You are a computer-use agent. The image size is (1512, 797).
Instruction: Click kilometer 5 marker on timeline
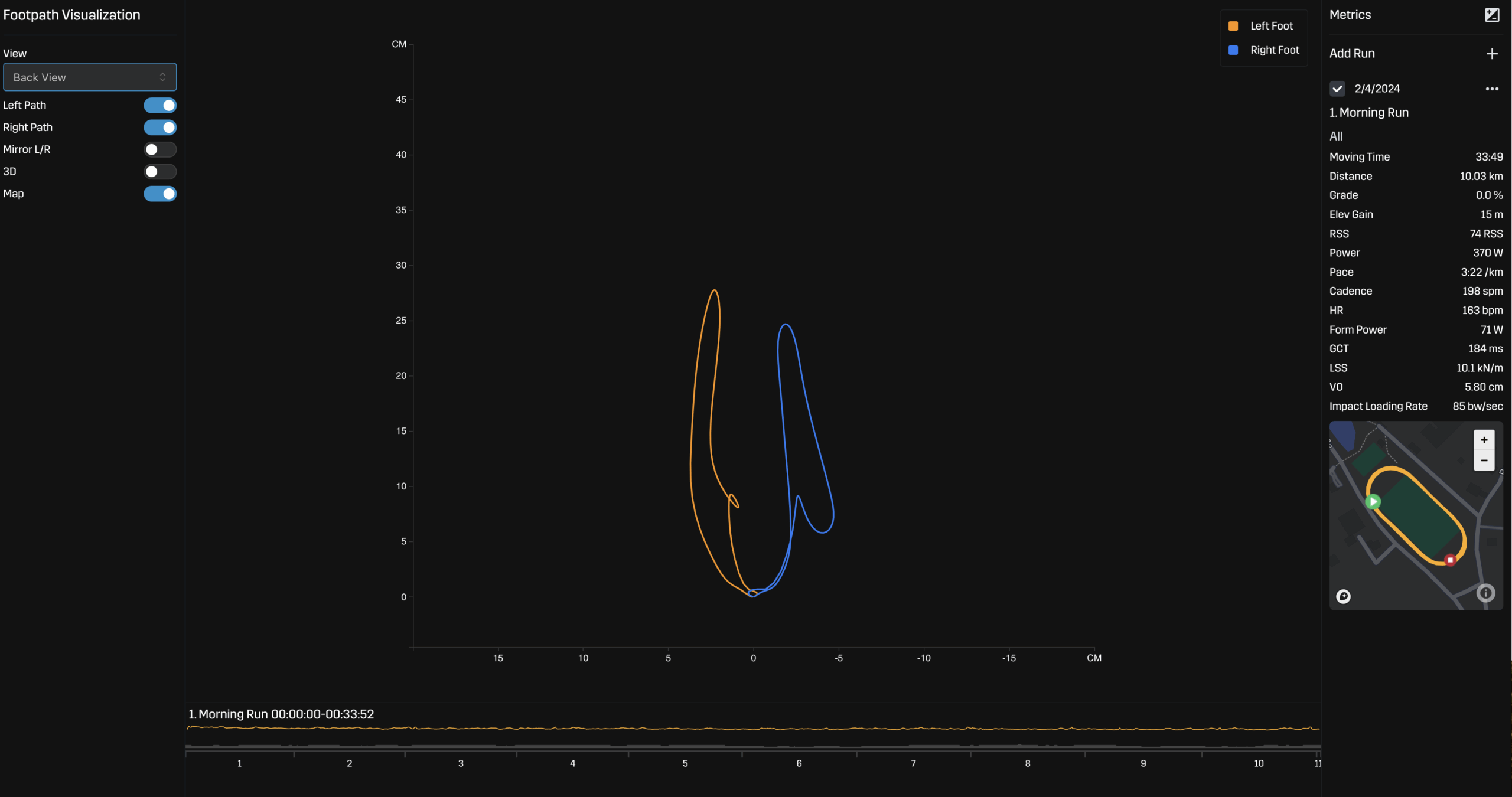click(685, 763)
